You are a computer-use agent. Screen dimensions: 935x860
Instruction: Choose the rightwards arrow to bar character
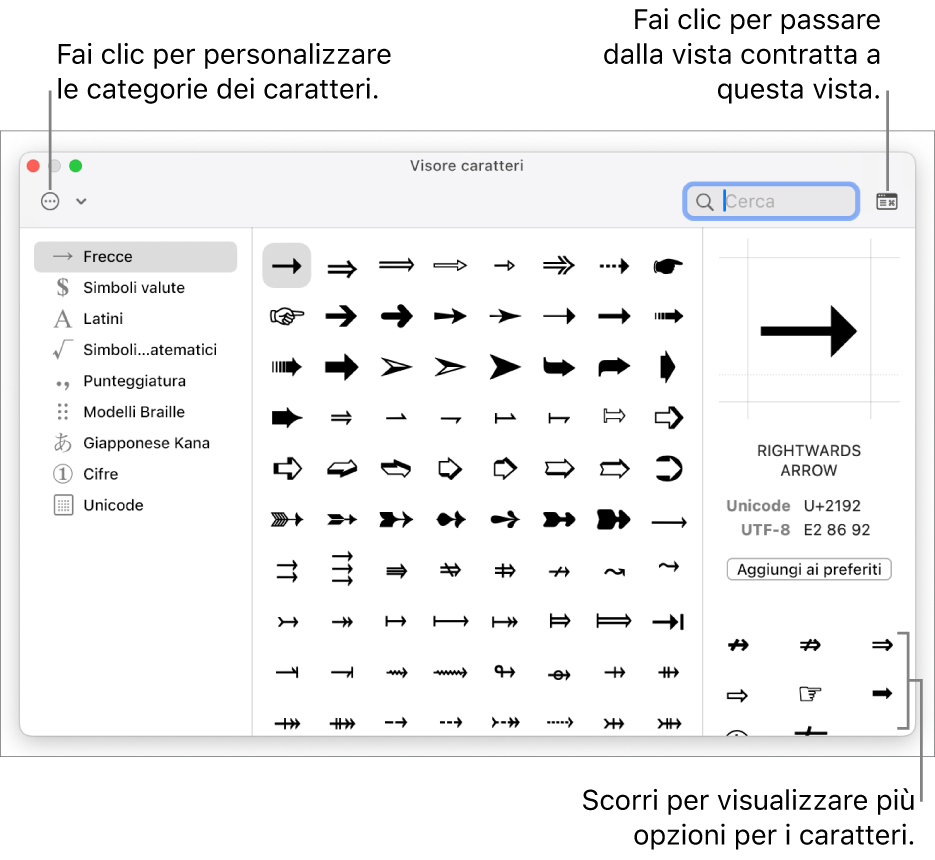668,621
